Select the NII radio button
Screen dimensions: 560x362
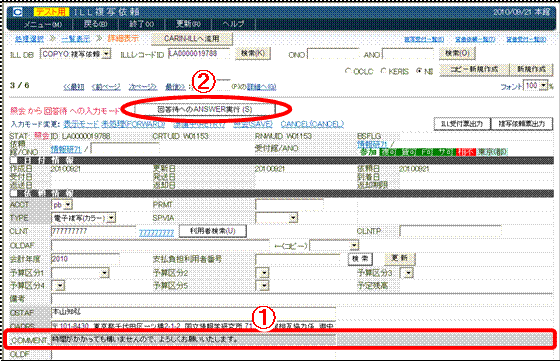click(419, 71)
